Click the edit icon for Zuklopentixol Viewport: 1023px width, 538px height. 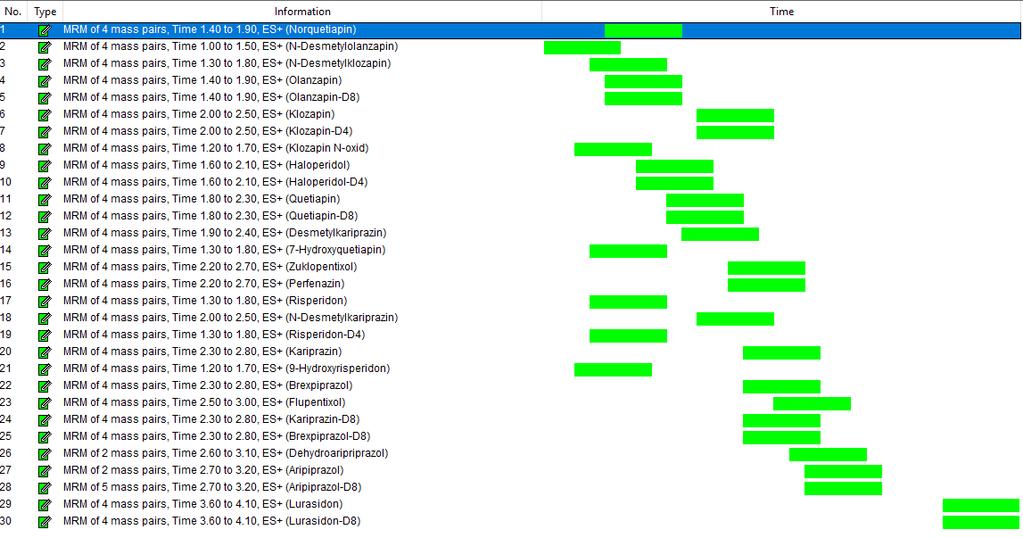(44, 267)
